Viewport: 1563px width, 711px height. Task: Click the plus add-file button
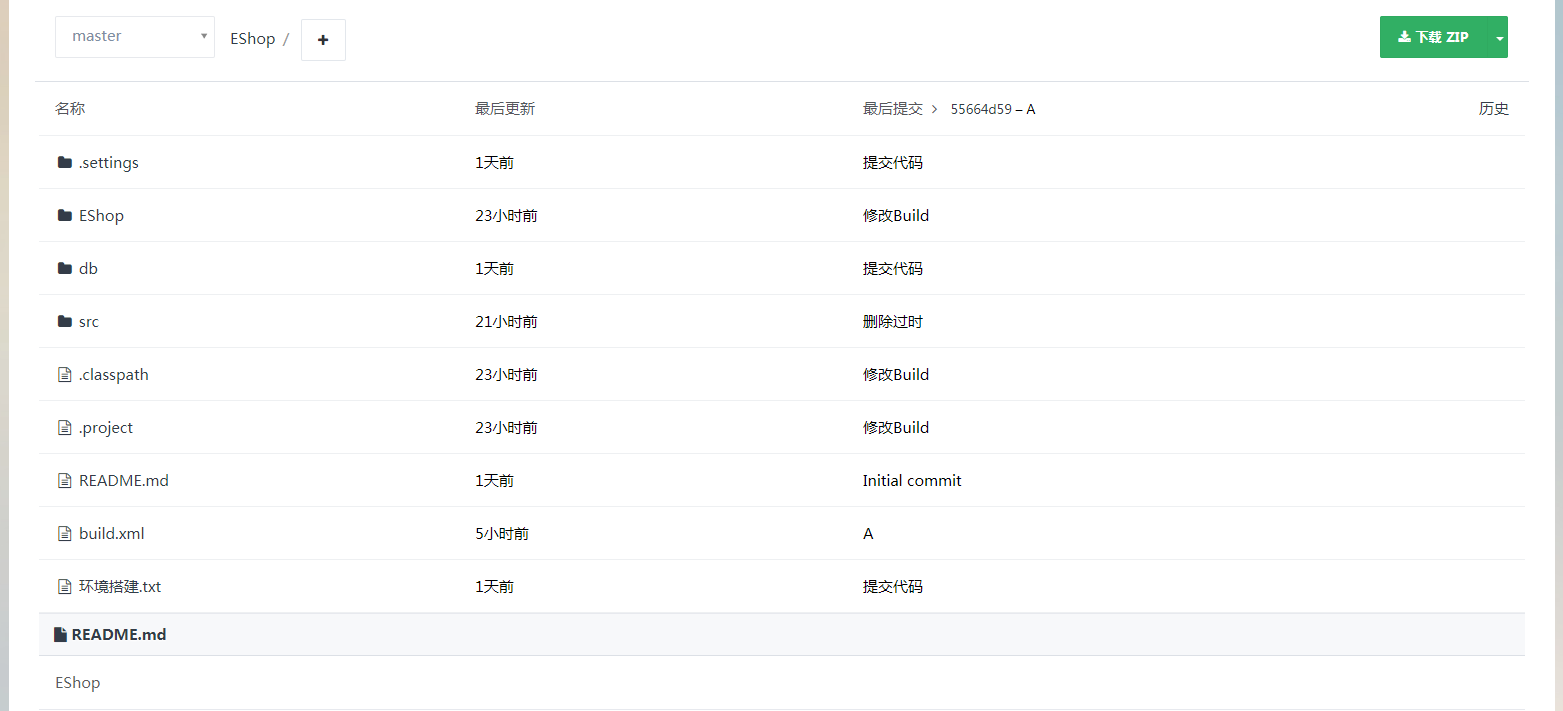point(323,40)
